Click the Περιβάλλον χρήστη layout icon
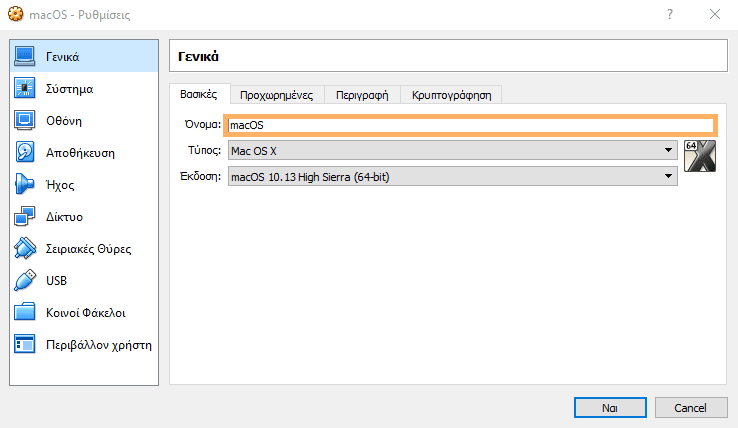The width and height of the screenshot is (738, 428). coord(24,344)
